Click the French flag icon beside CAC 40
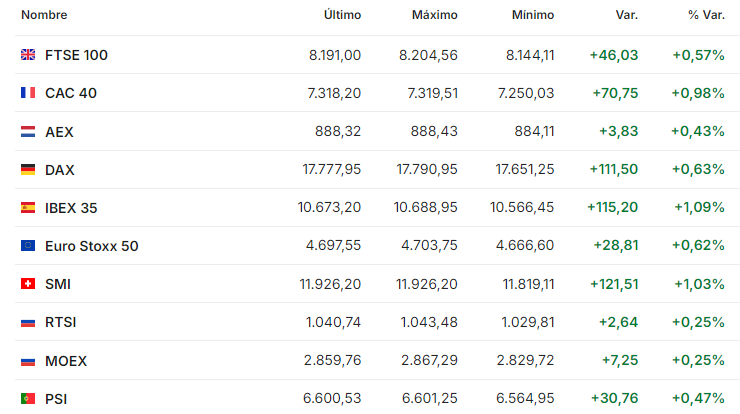 tap(28, 93)
